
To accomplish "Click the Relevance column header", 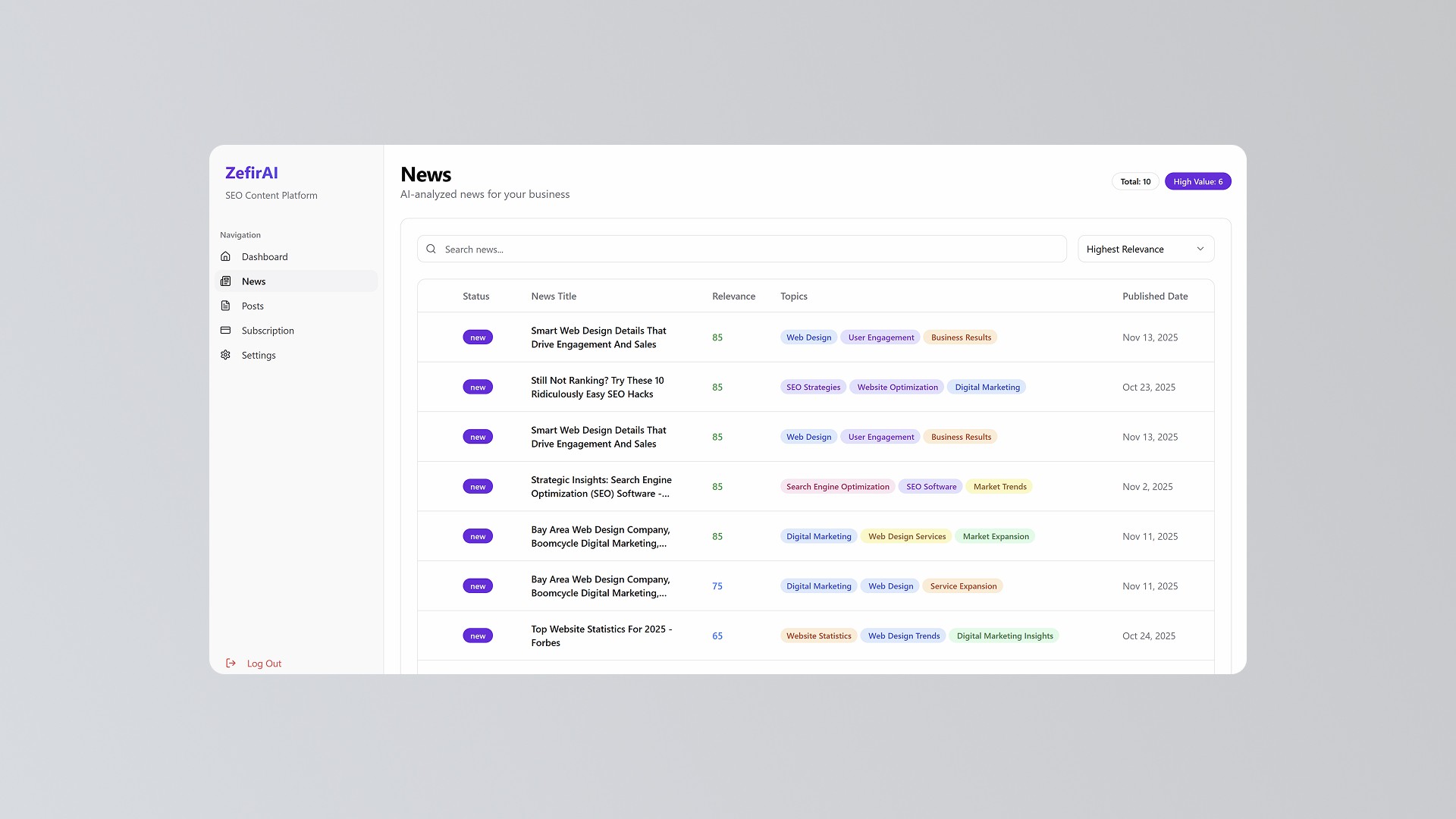I will click(x=733, y=297).
